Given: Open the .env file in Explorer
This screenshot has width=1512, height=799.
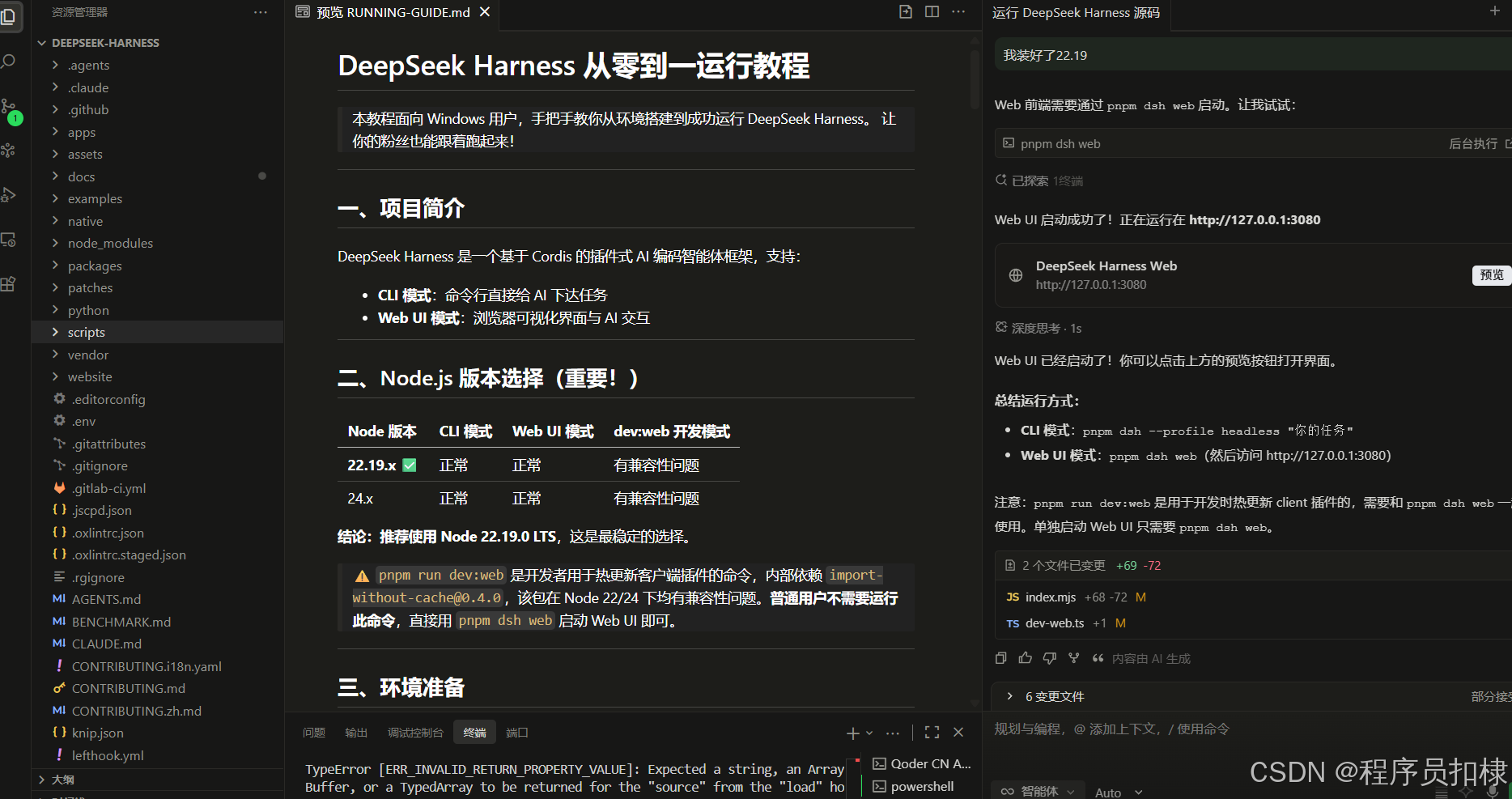Looking at the screenshot, I should tap(83, 422).
